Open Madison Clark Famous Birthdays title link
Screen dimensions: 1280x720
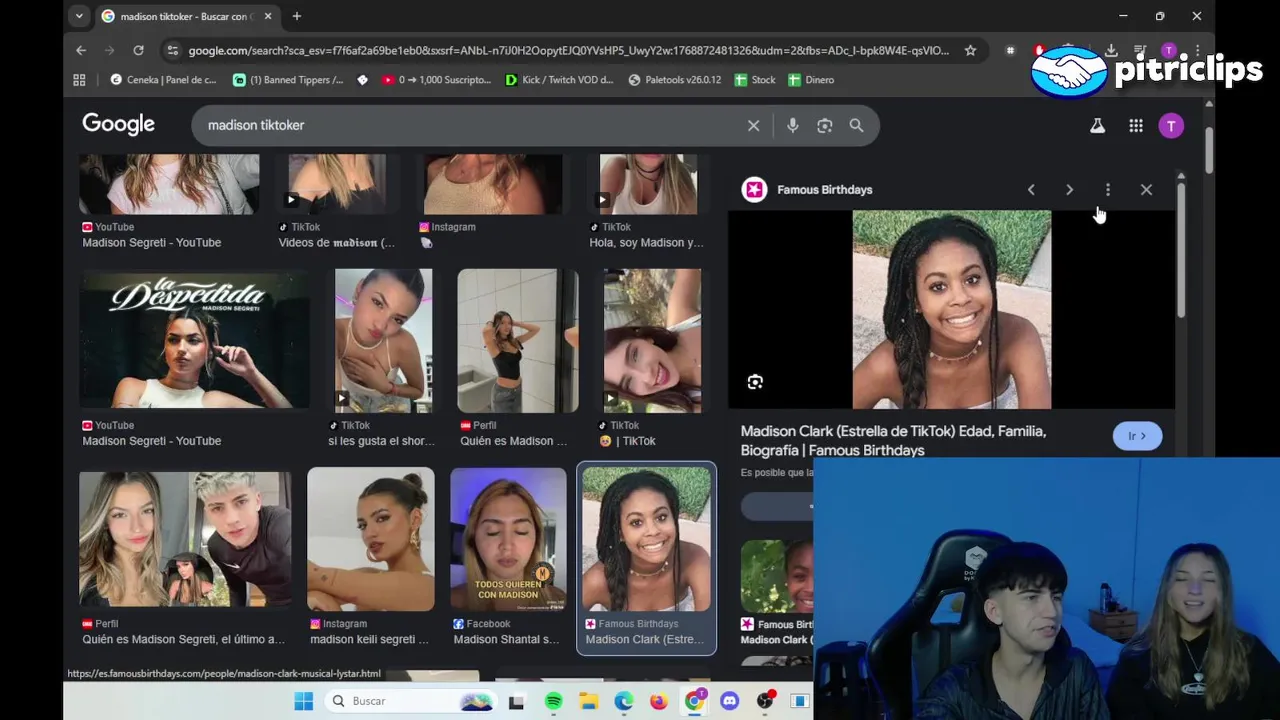coord(893,441)
